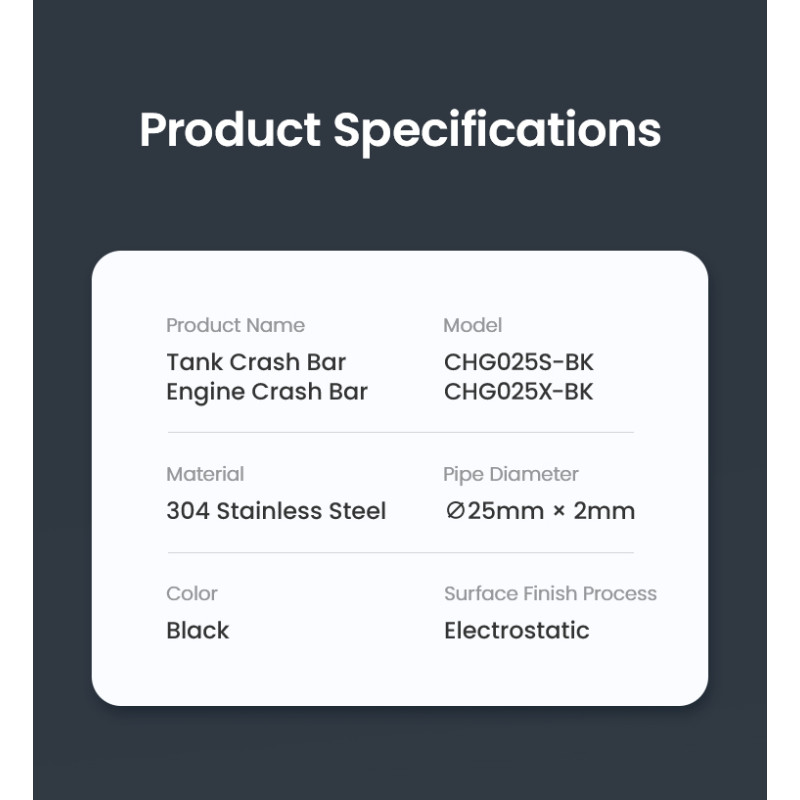
Task: Select the "Color" field label
Action: (x=192, y=593)
